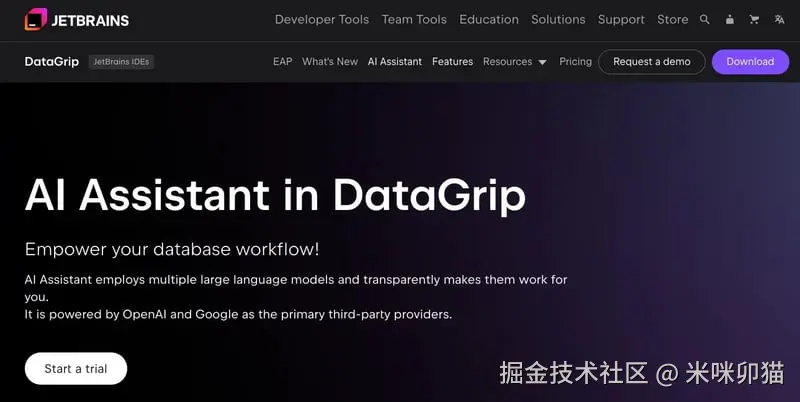
Task: Open the shopping cart icon
Action: (x=754, y=19)
